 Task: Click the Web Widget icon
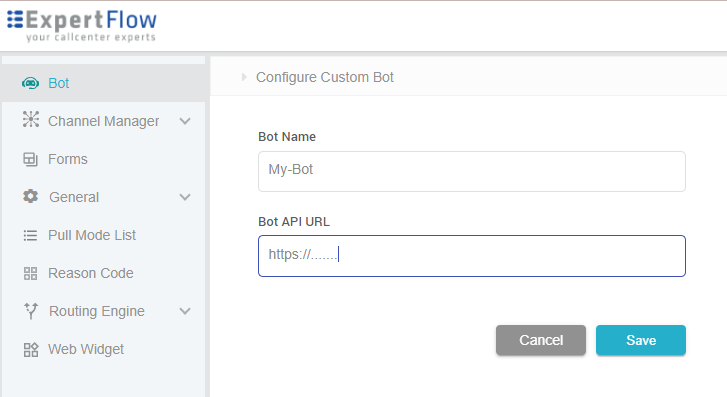point(31,349)
